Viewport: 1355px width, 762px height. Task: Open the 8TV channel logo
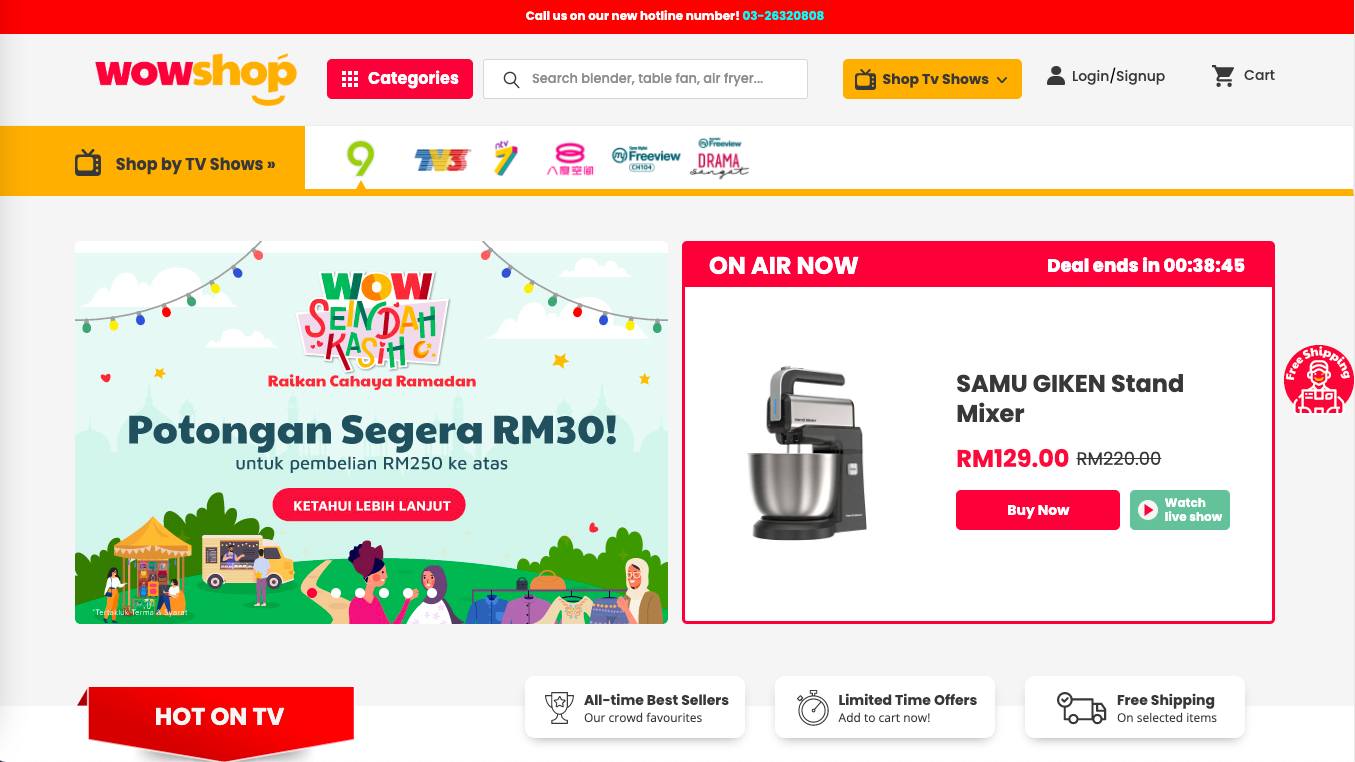[x=571, y=159]
